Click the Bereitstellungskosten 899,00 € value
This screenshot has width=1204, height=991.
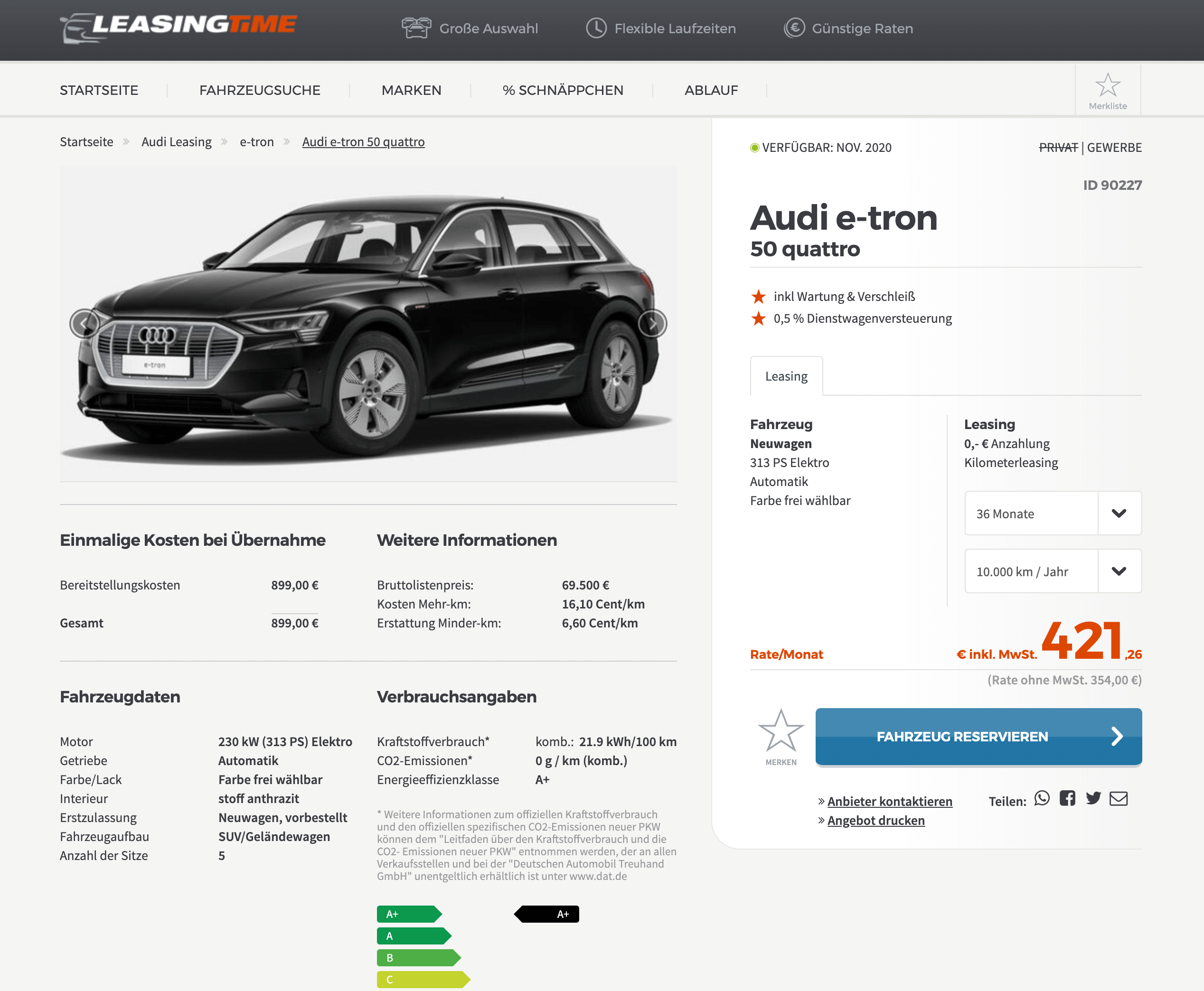(x=294, y=585)
